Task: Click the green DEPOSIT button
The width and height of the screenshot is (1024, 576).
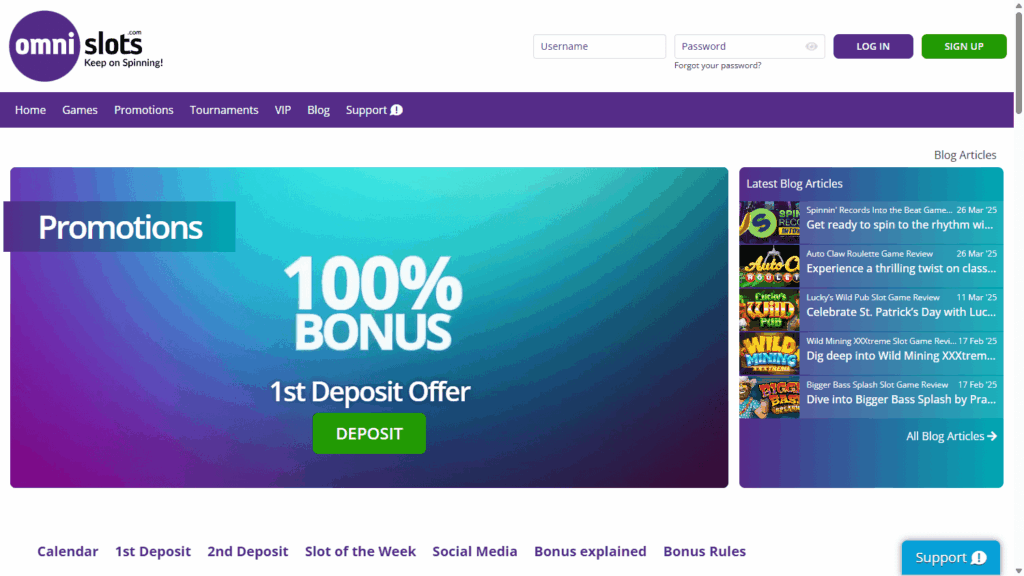Action: (369, 433)
